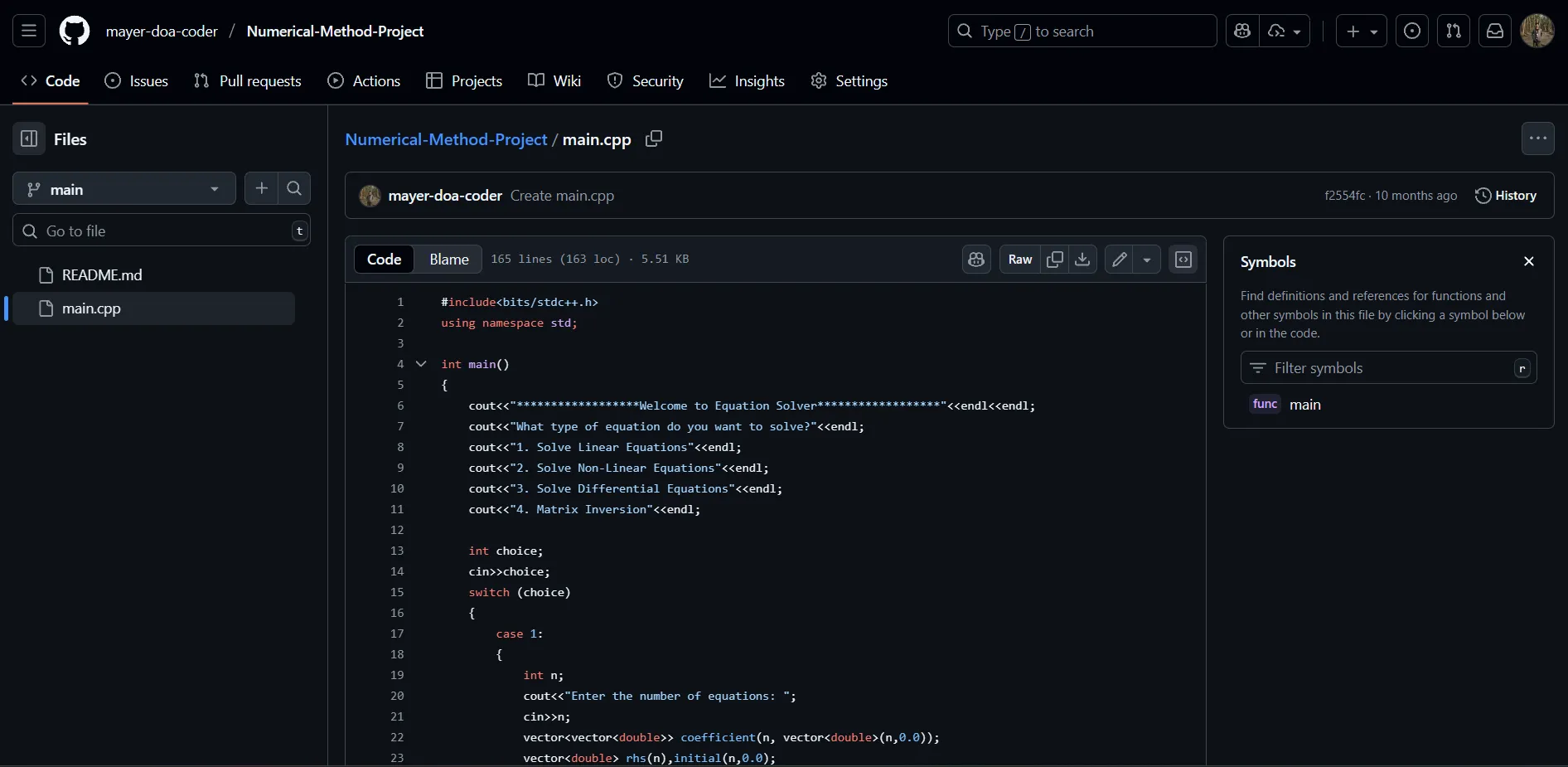Viewport: 1568px width, 767px height.
Task: Click the 'cin>>choice;' code line
Action: point(509,572)
